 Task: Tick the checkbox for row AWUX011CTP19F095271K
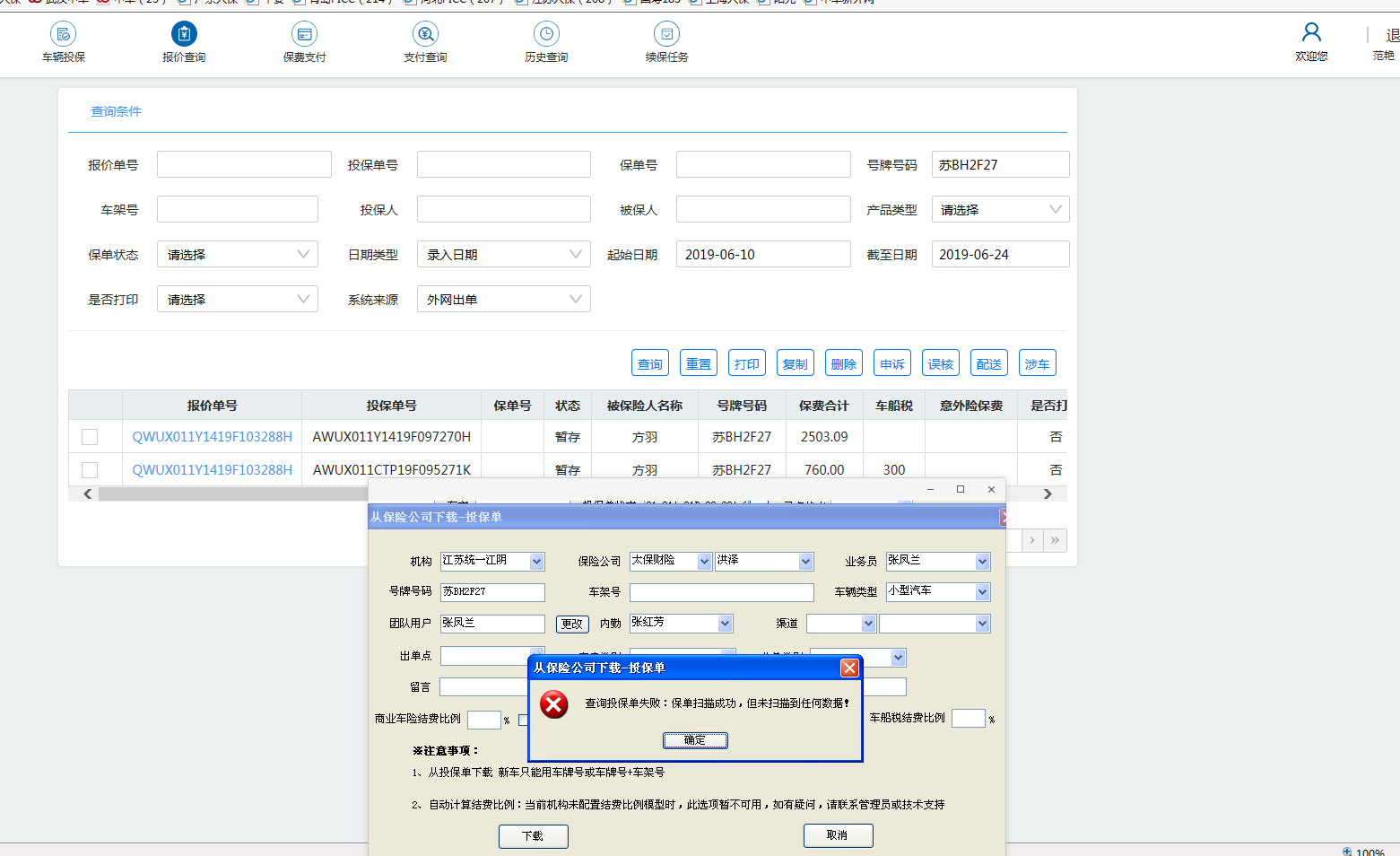coord(90,470)
